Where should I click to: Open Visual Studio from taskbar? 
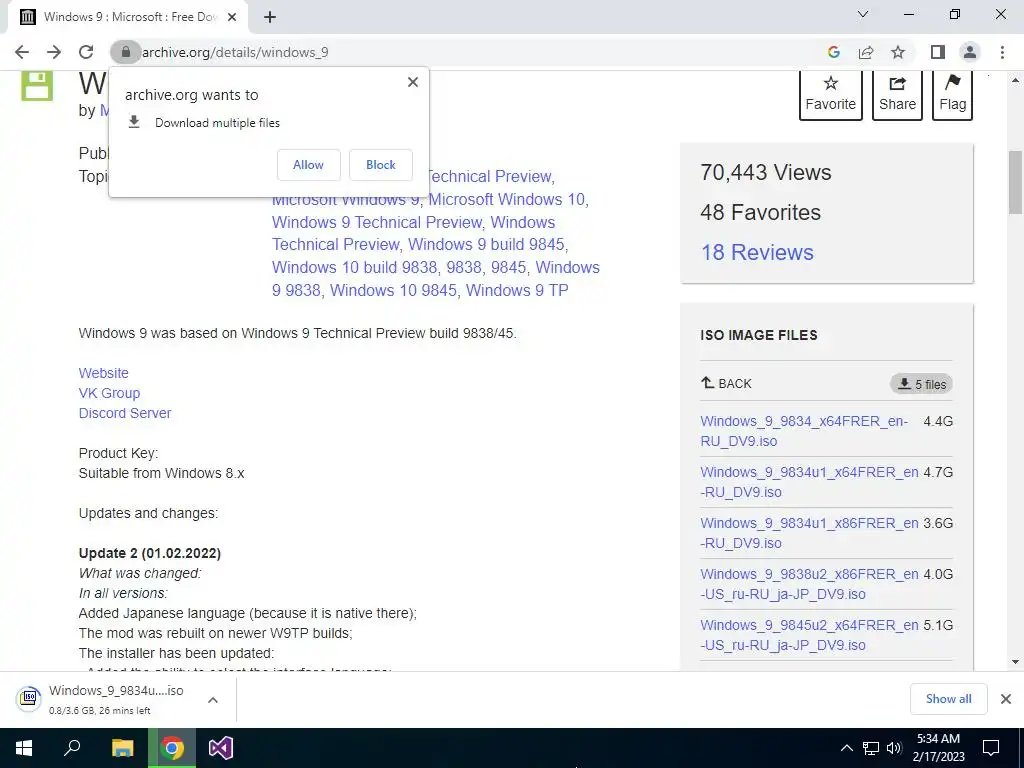[221, 748]
